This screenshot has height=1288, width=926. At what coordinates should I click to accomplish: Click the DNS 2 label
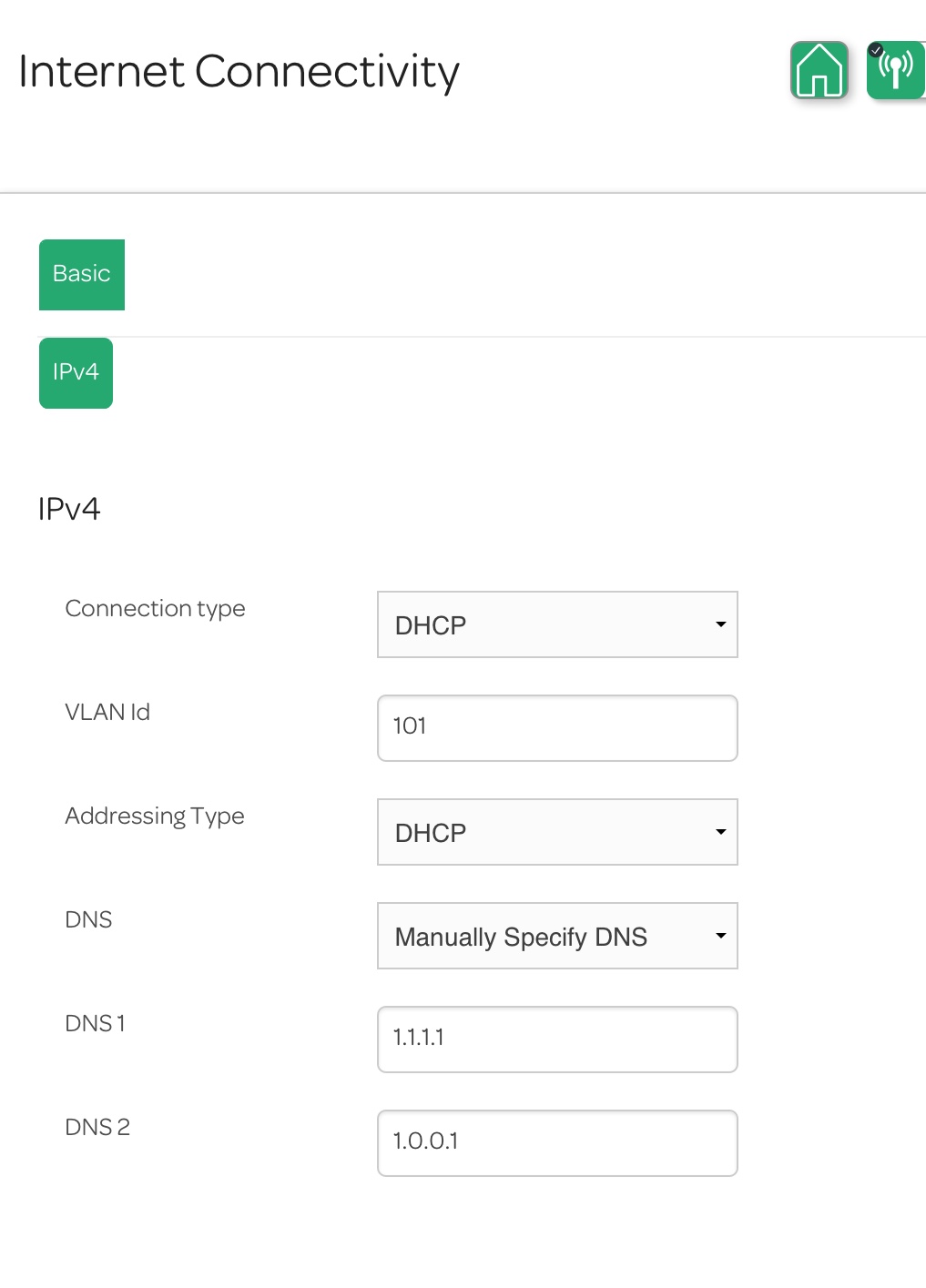pos(97,1127)
